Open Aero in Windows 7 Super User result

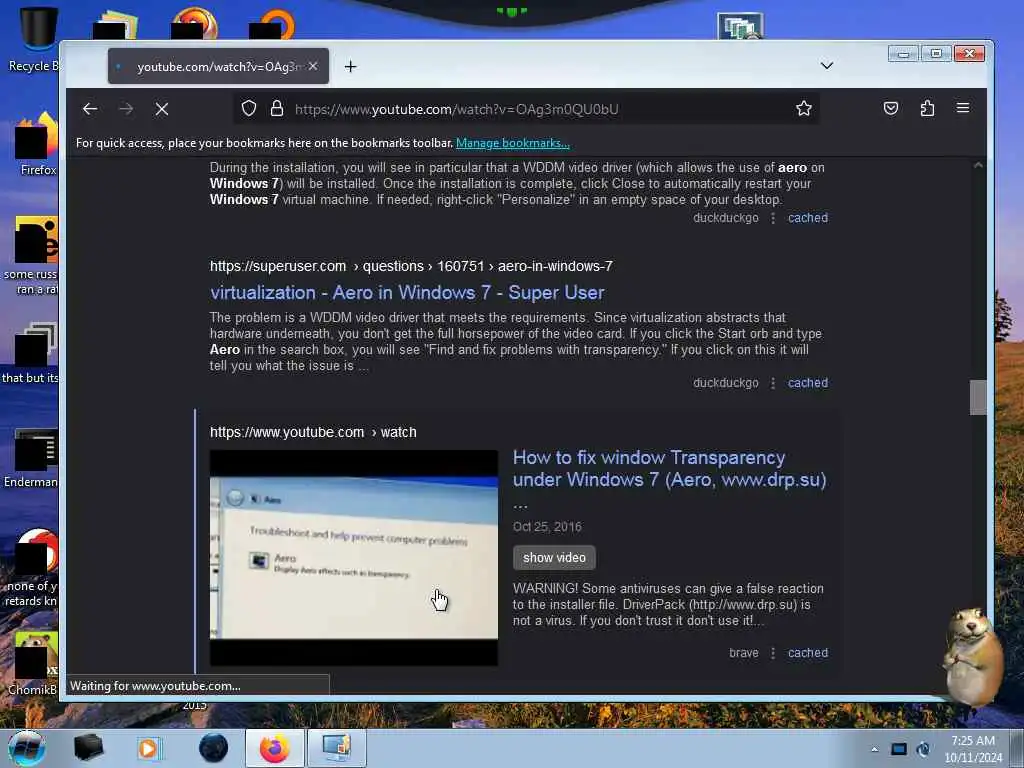[407, 293]
